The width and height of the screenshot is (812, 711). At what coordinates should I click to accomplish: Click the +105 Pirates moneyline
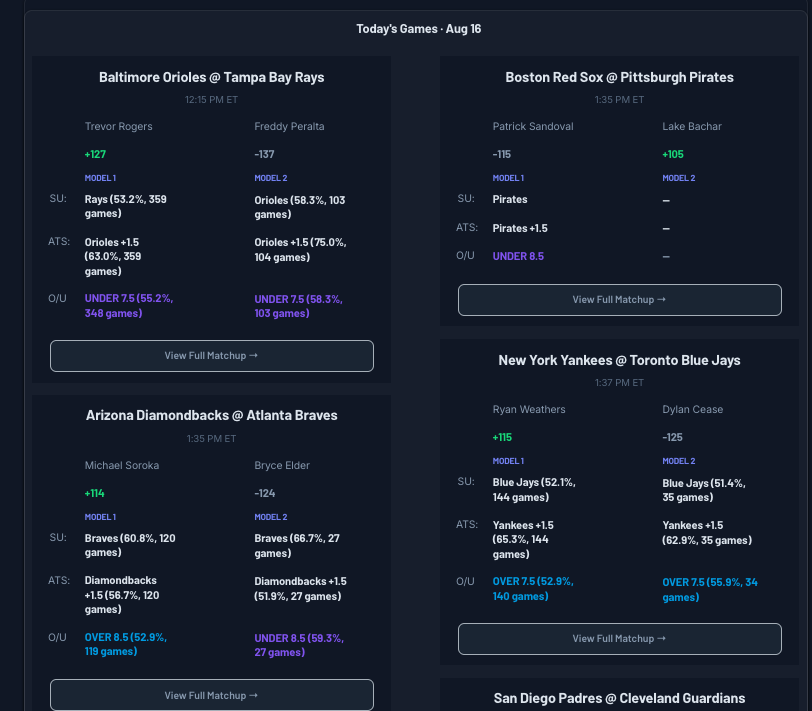673,154
